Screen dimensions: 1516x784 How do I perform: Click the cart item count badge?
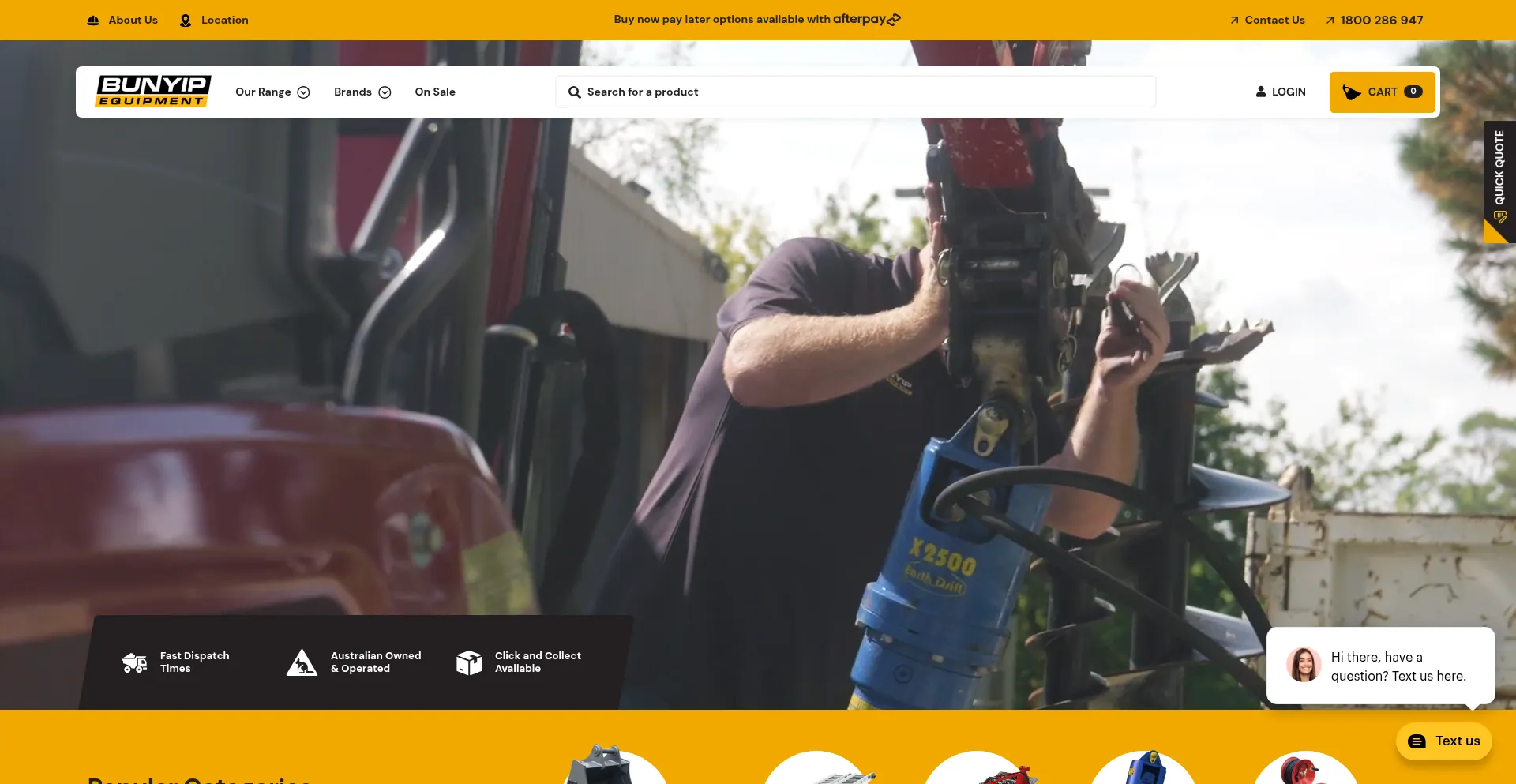(1413, 92)
